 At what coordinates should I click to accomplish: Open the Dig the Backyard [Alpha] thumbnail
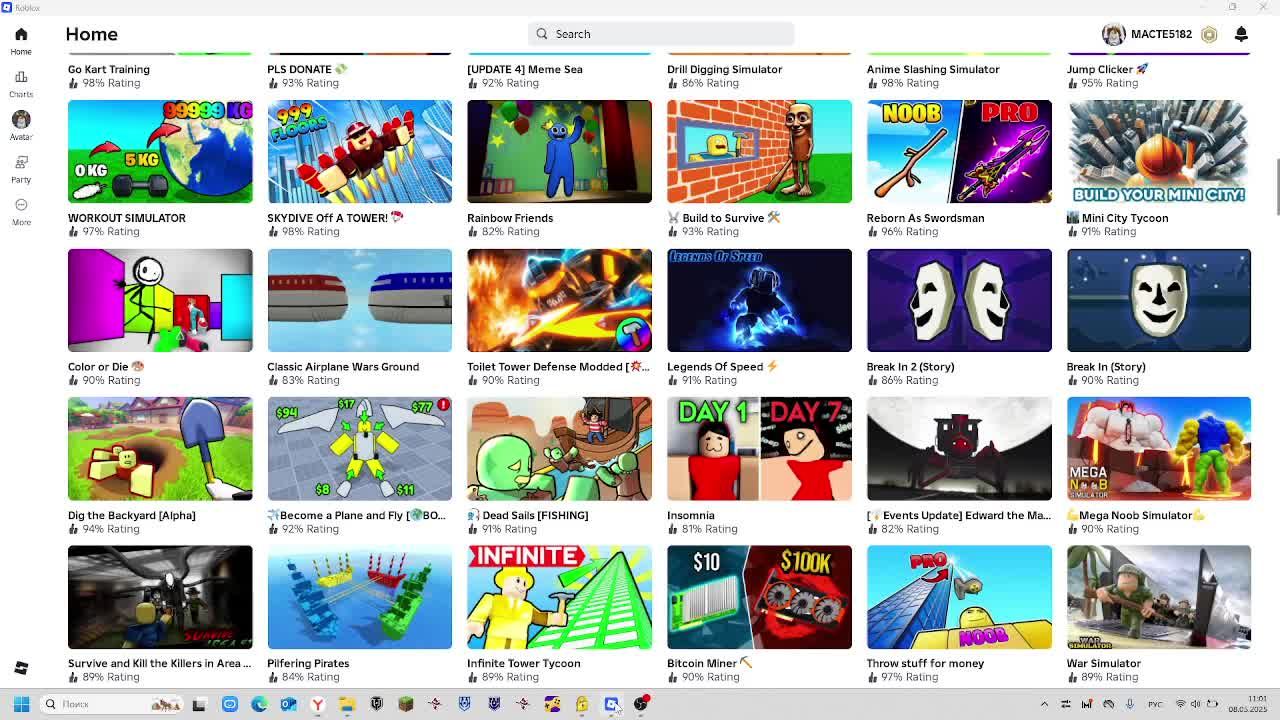[160, 449]
